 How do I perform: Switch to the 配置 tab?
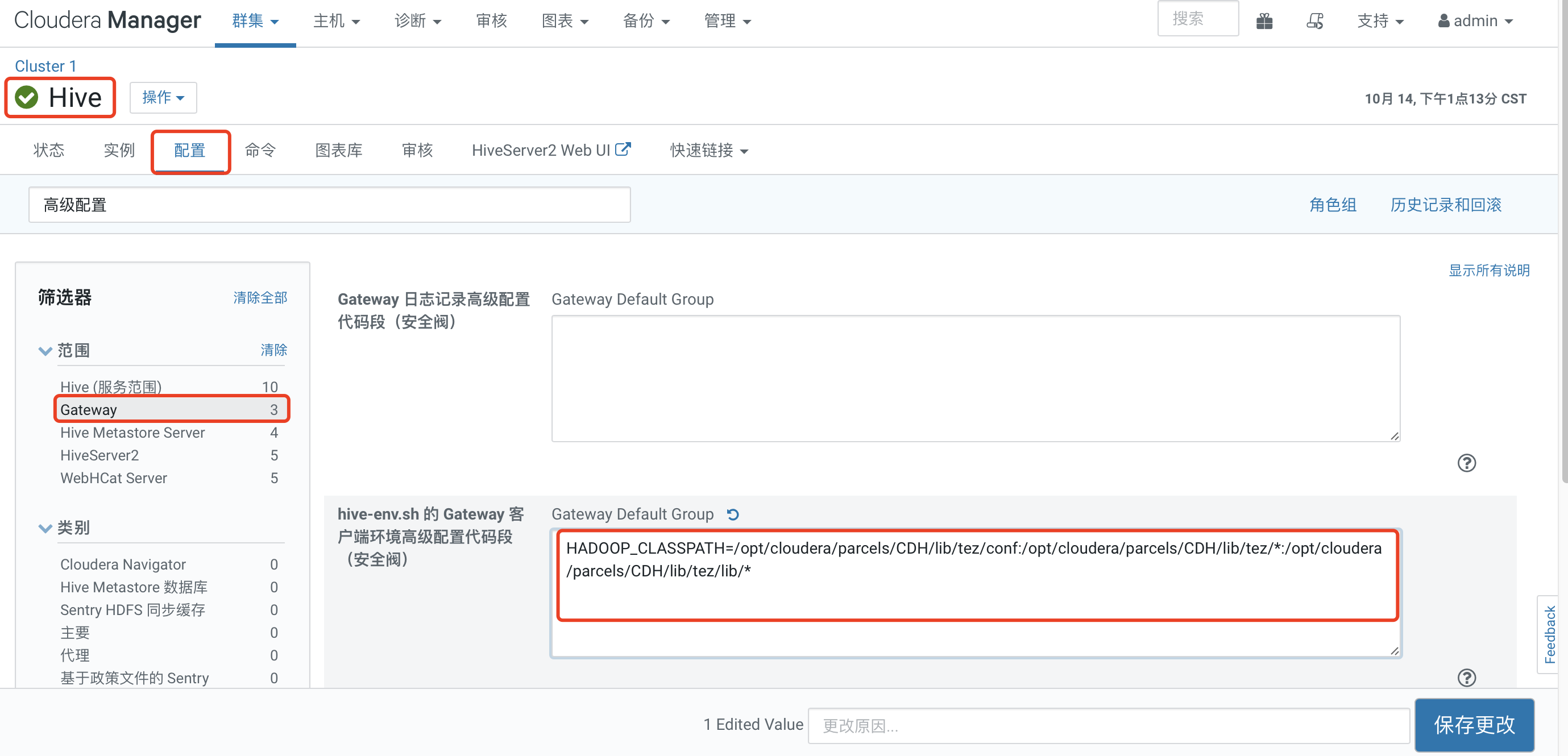click(x=190, y=151)
